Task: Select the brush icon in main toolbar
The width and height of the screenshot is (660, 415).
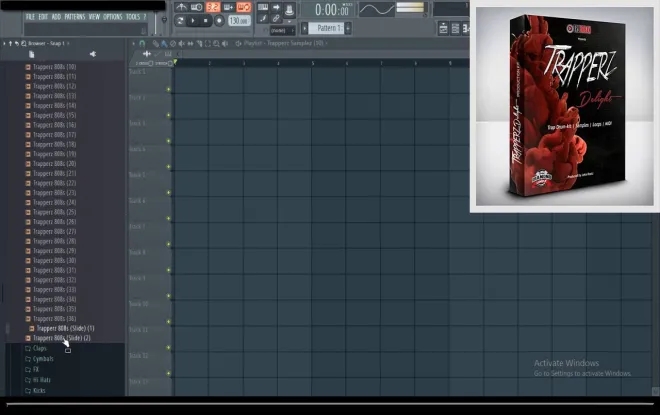Action: click(263, 18)
